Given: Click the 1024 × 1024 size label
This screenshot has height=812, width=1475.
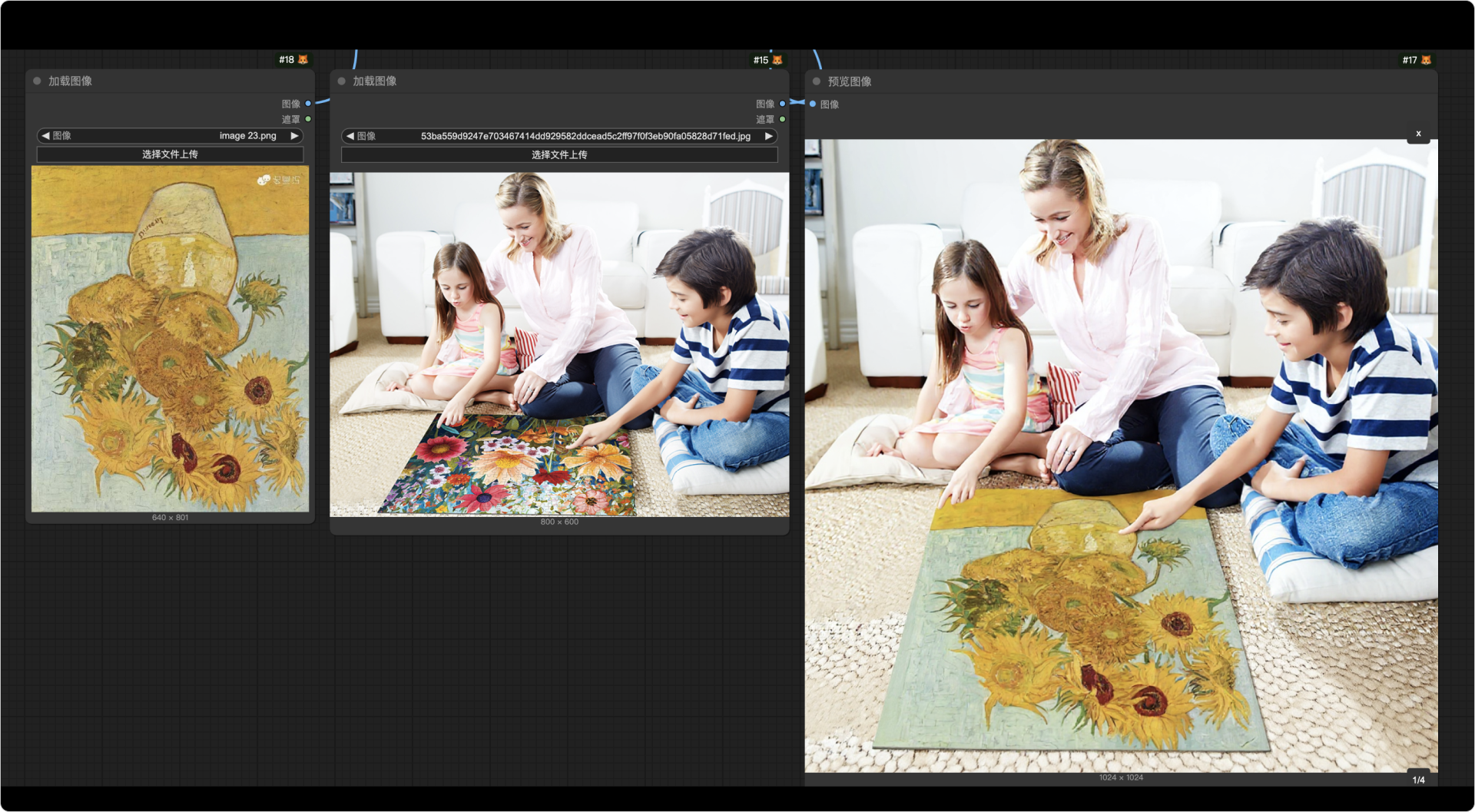Looking at the screenshot, I should 1121,778.
